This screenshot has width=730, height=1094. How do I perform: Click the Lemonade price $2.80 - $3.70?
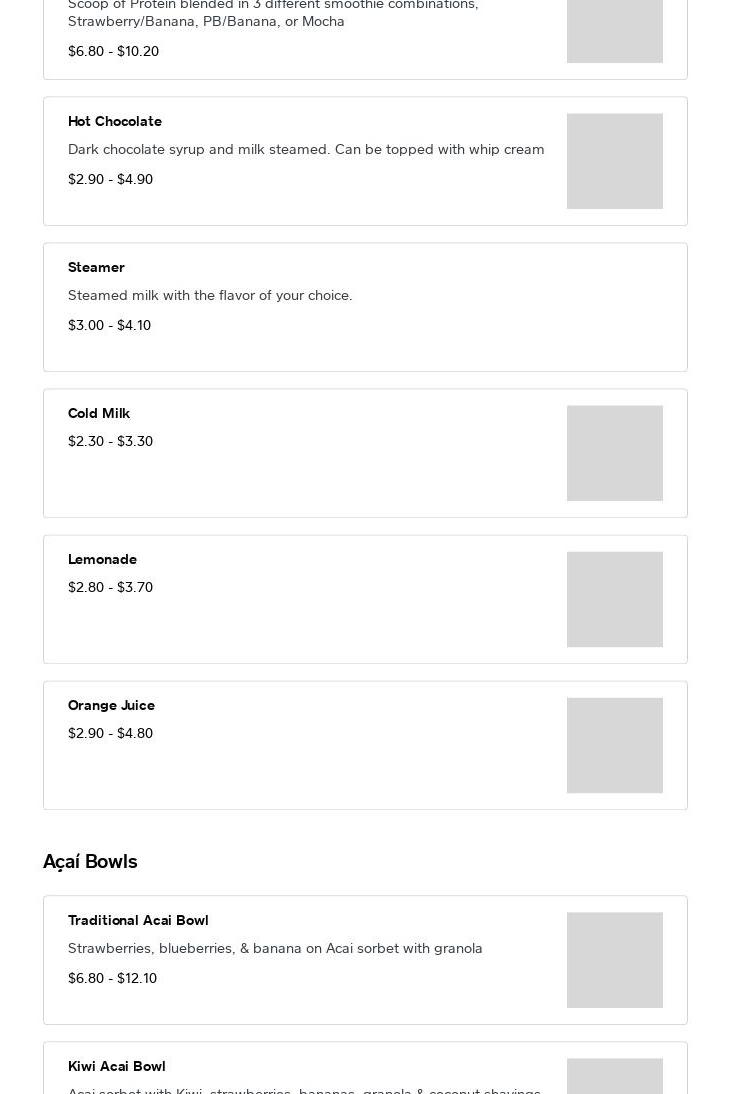(x=110, y=587)
